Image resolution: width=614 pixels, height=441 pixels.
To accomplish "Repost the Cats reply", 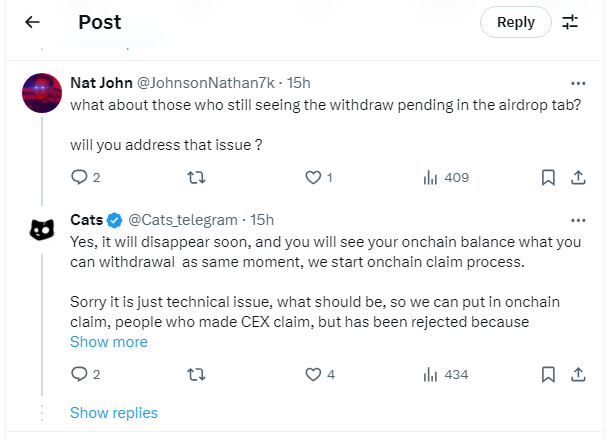I will coord(197,374).
